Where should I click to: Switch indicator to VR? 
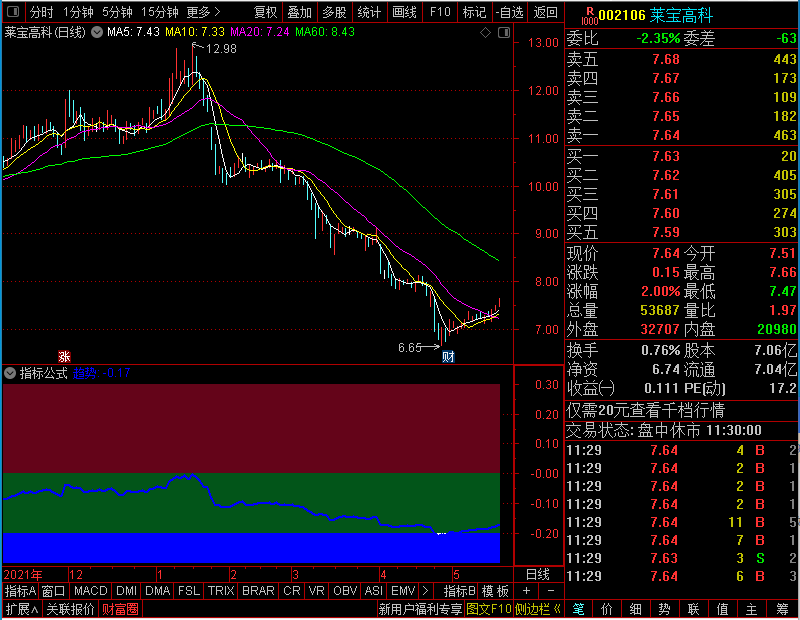(316, 591)
